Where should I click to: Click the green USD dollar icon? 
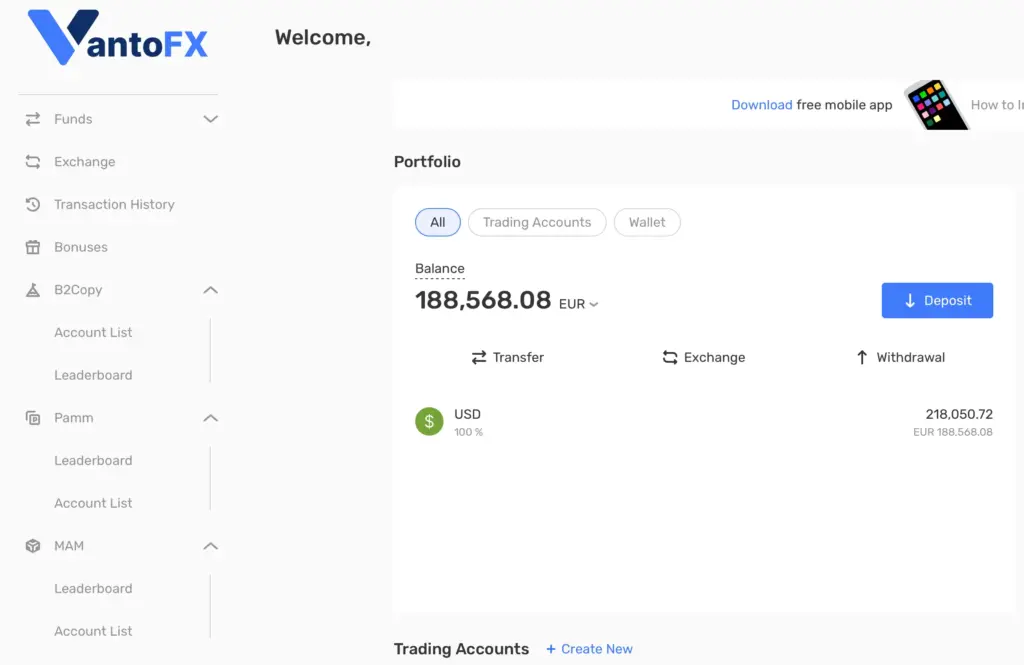pos(429,422)
